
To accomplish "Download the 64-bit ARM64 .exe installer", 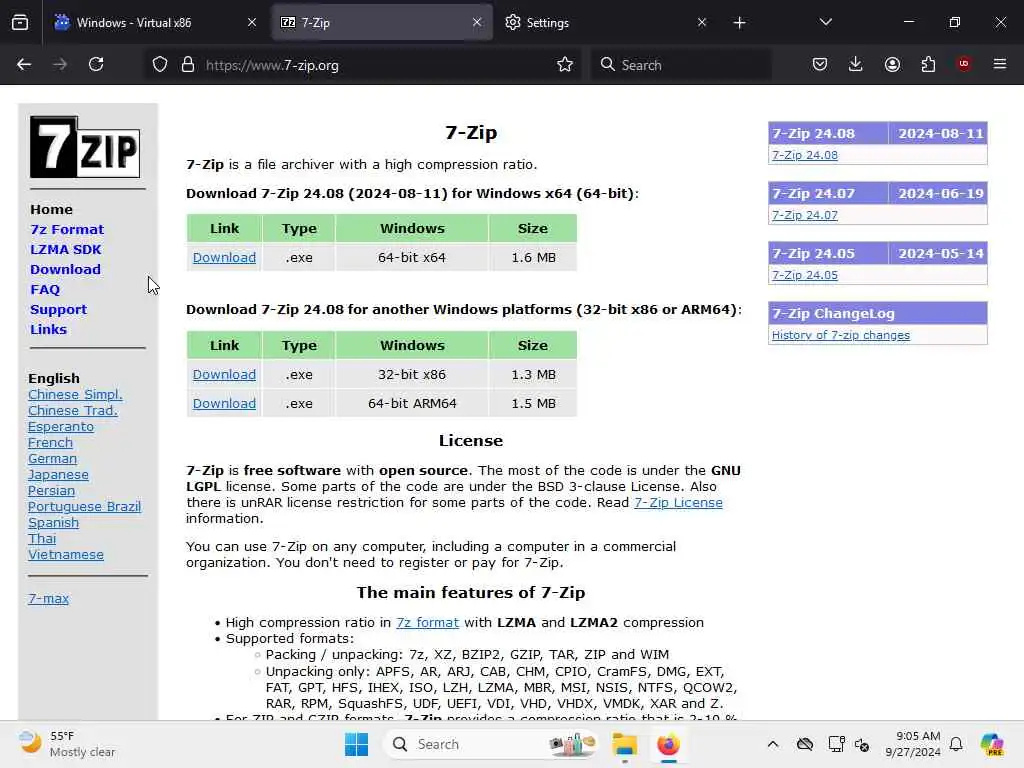I will (x=224, y=404).
